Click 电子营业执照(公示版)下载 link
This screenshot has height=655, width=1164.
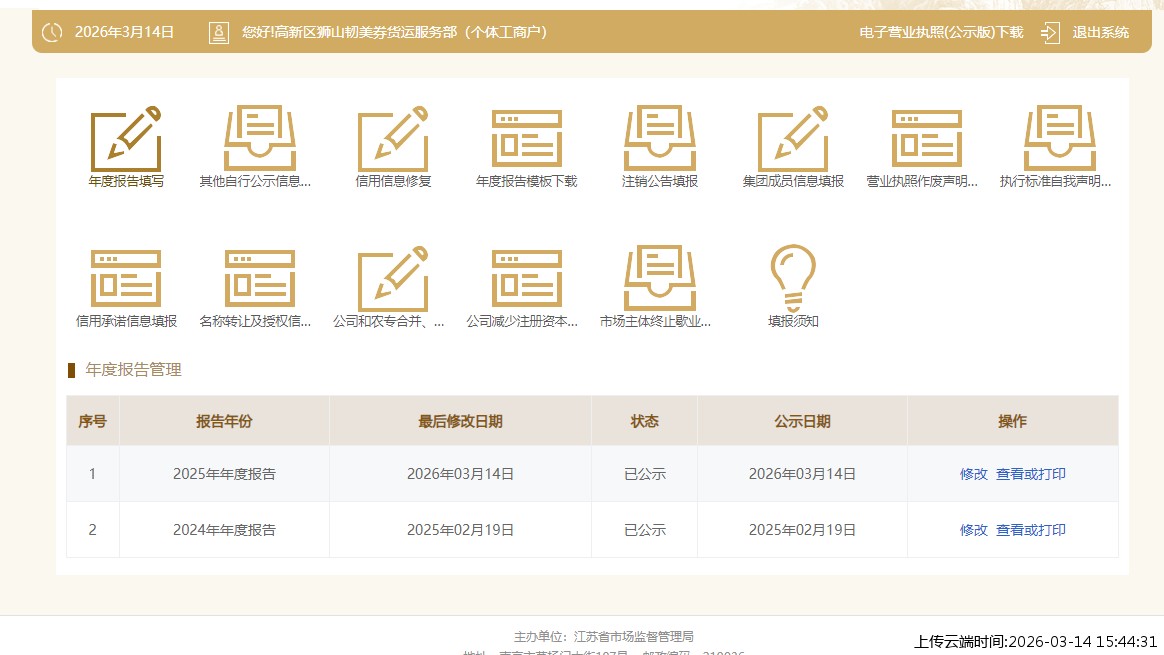click(x=941, y=32)
